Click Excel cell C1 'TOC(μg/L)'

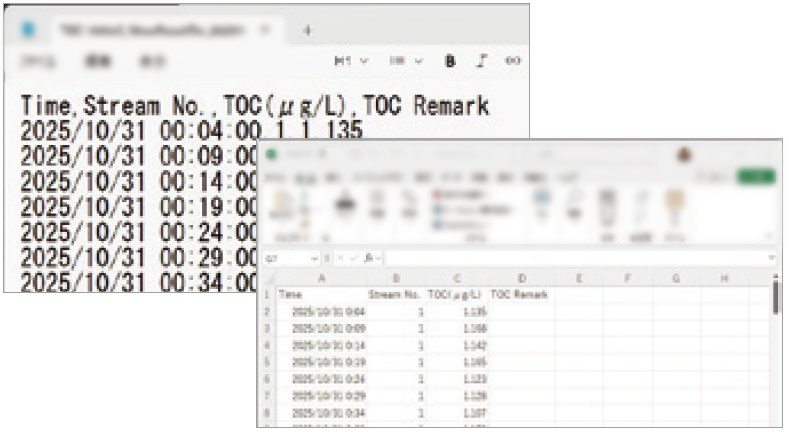pyautogui.click(x=456, y=294)
